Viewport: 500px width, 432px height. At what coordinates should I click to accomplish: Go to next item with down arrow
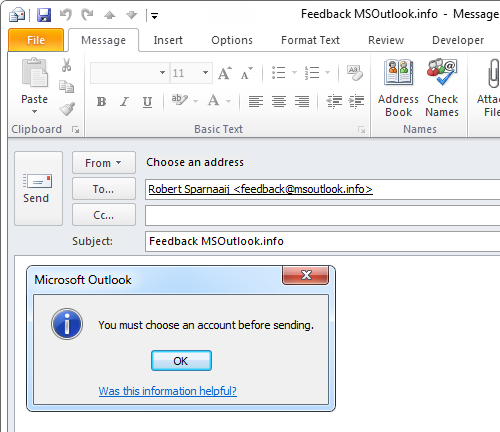pos(132,15)
